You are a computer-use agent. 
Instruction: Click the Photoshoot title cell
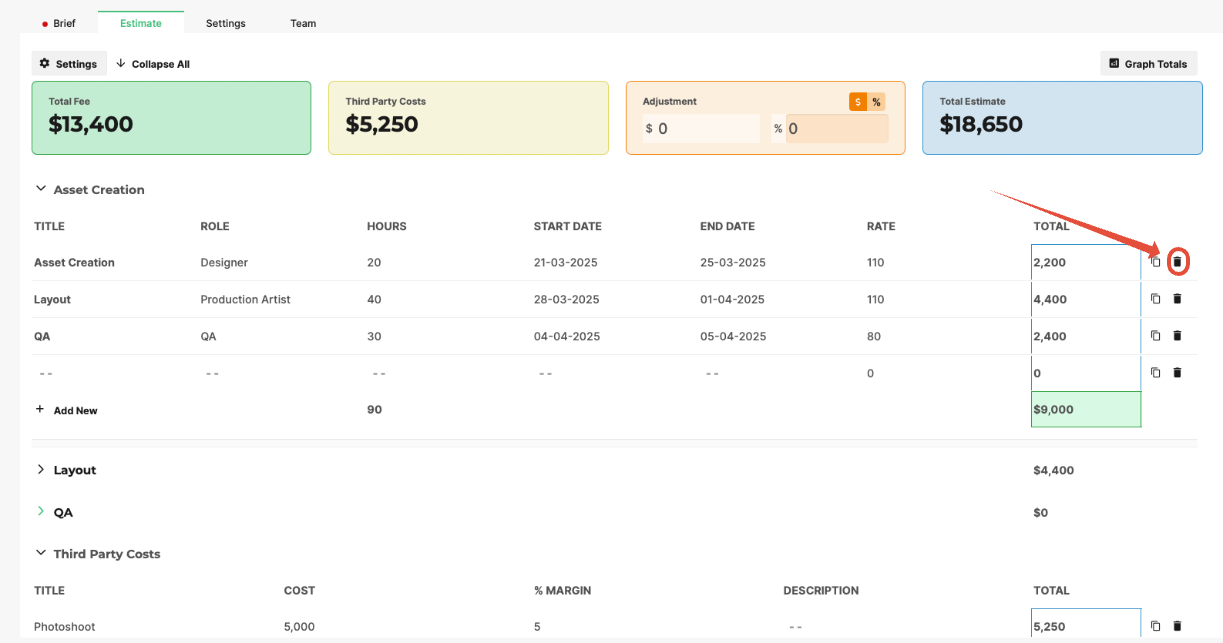point(65,626)
